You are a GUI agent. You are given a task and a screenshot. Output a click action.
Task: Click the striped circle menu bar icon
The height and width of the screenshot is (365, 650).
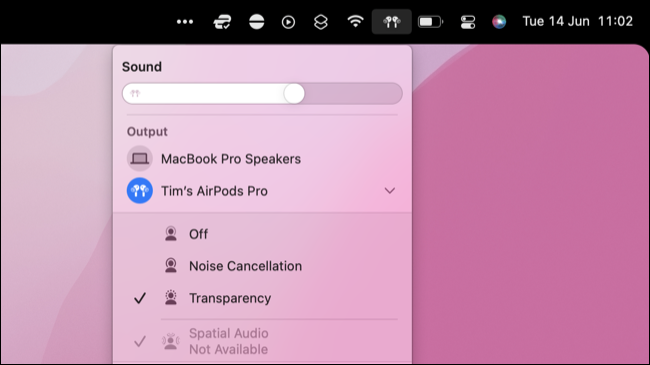click(257, 22)
